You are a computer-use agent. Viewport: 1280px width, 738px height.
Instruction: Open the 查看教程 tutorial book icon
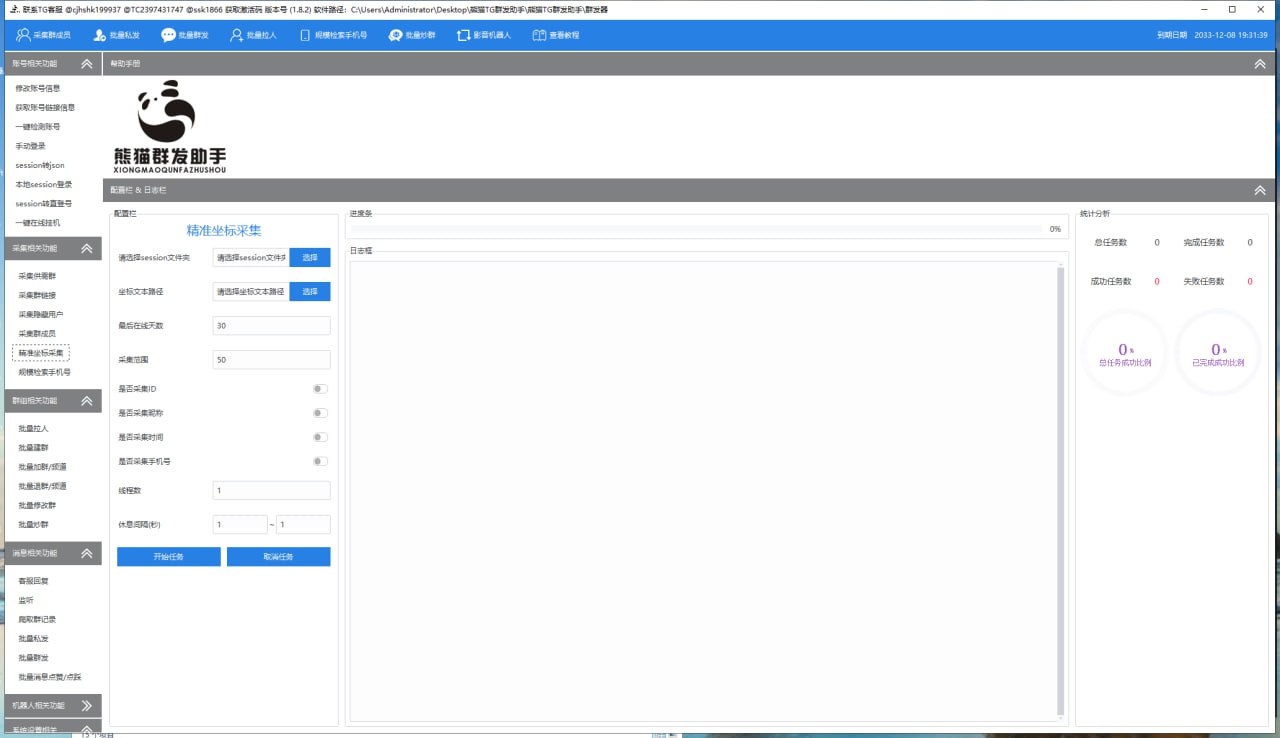point(539,35)
